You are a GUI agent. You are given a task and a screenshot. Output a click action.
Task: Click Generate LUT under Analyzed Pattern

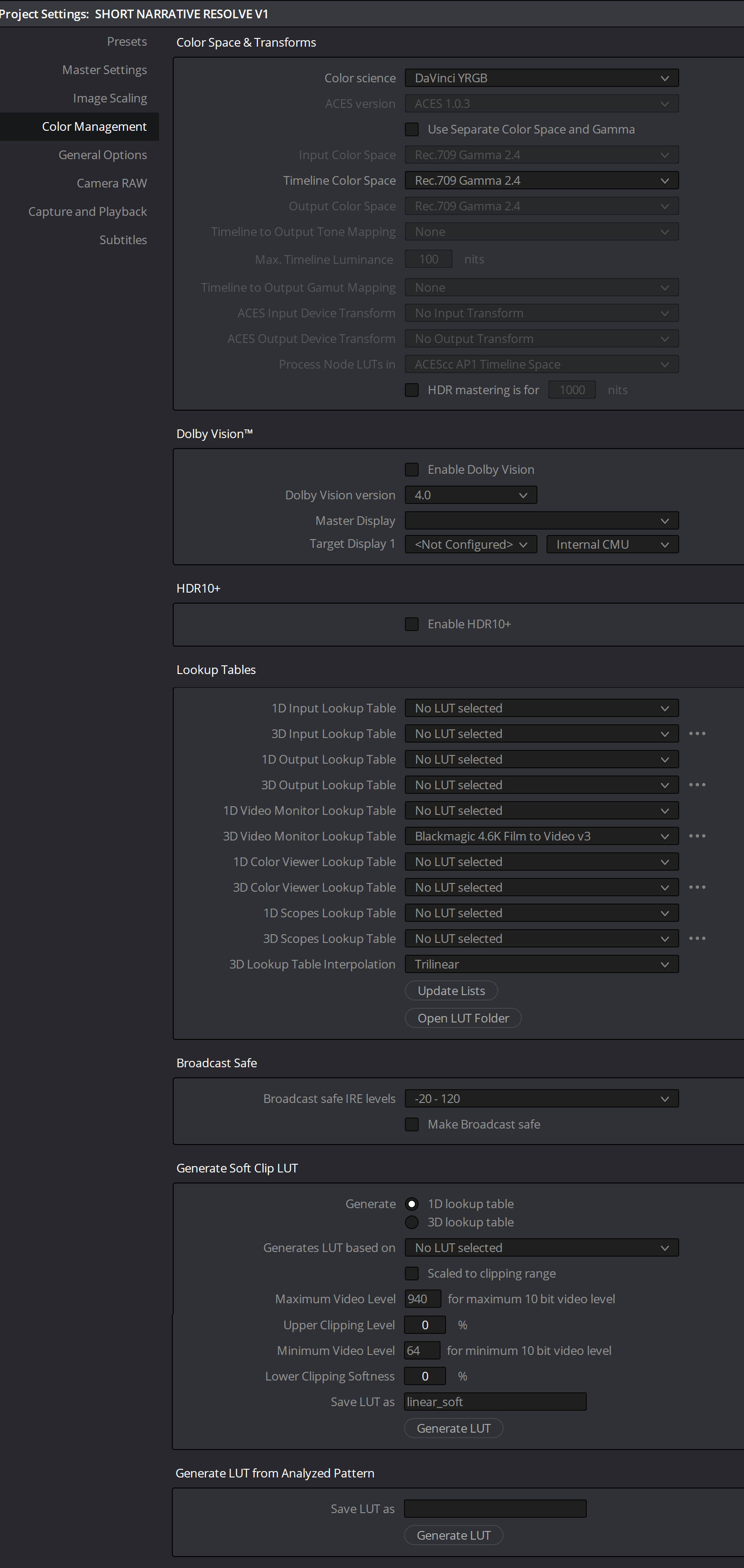453,1535
